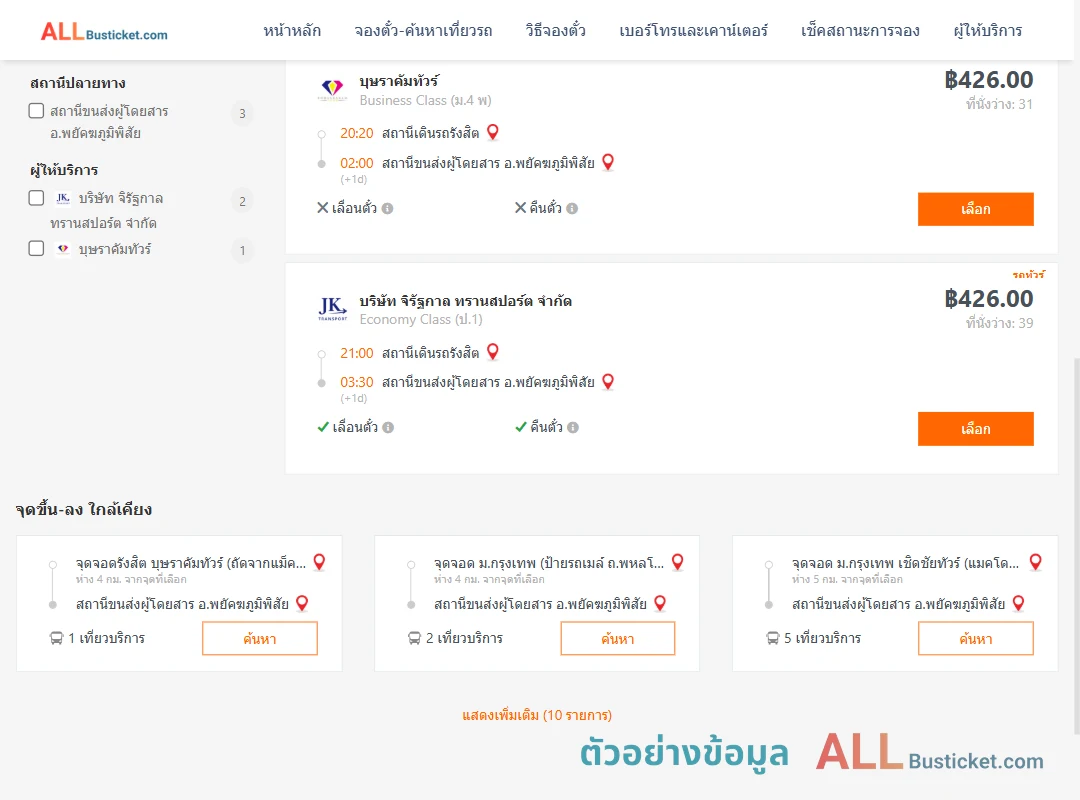This screenshot has width=1080, height=800.
Task: Open map pin for จุดจอด ม.กรุงเทพ เชิดชัยทัวร์
Action: 1035,562
